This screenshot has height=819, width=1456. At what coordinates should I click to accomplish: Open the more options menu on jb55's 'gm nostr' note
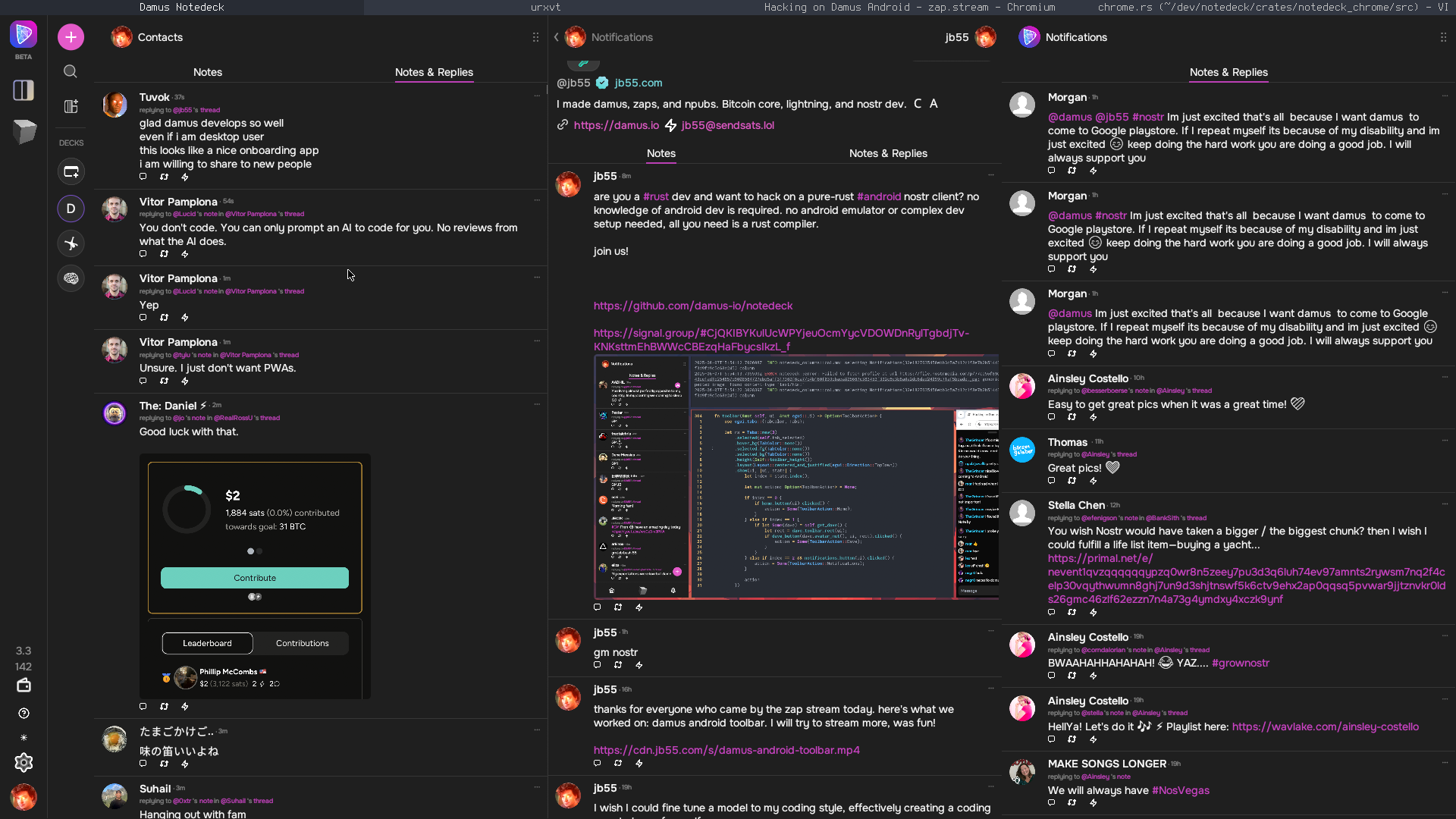(x=990, y=631)
